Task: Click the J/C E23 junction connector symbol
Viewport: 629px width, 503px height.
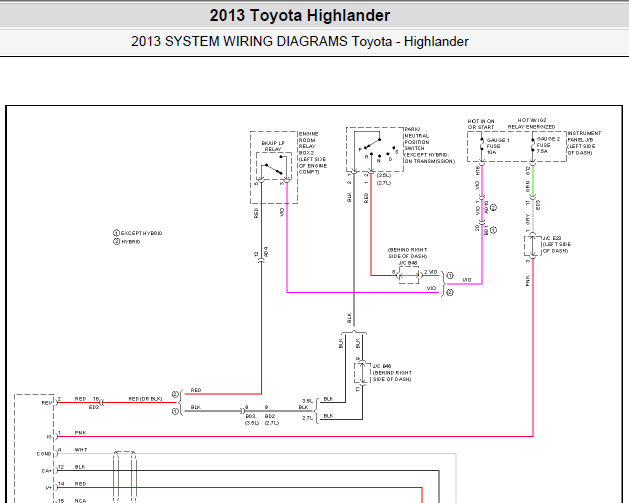Action: [x=532, y=246]
